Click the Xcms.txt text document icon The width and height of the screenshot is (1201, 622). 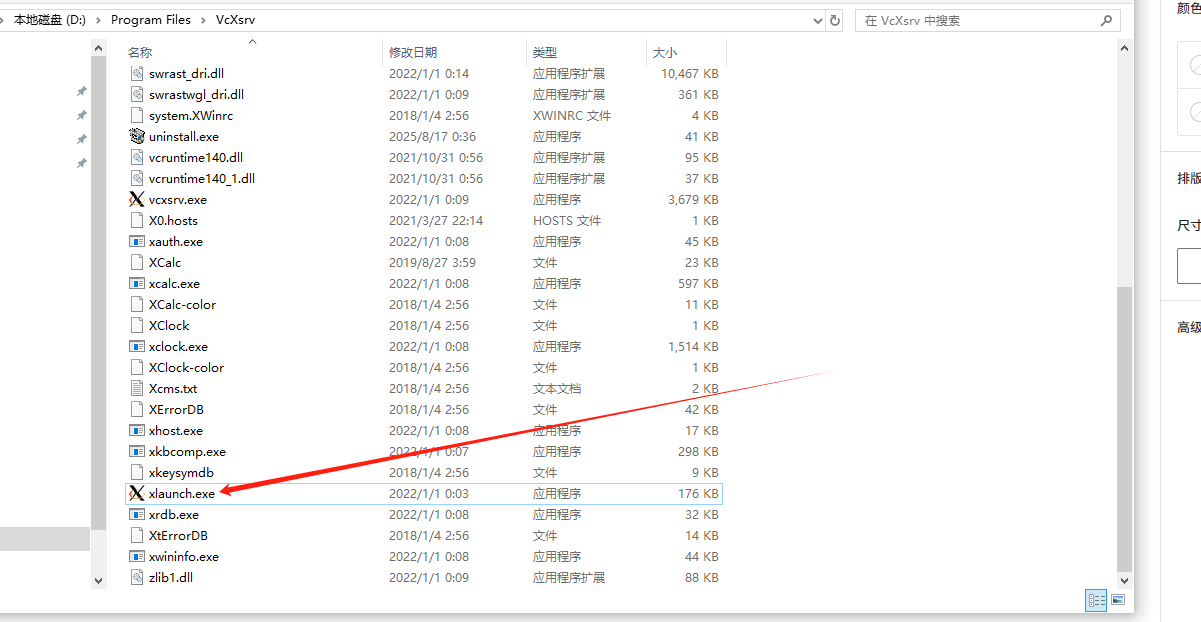[x=138, y=389]
